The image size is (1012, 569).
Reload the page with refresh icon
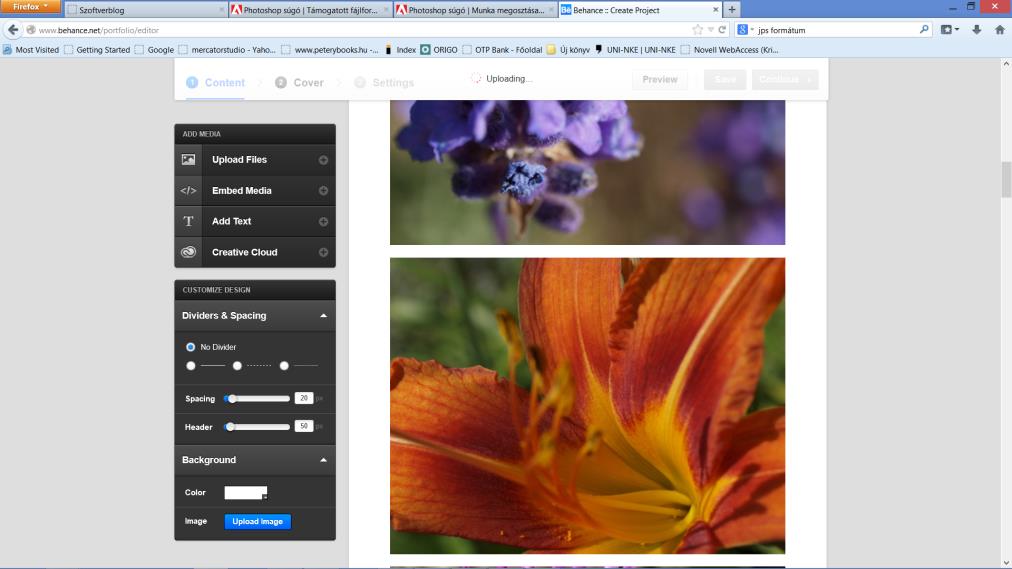pos(722,30)
